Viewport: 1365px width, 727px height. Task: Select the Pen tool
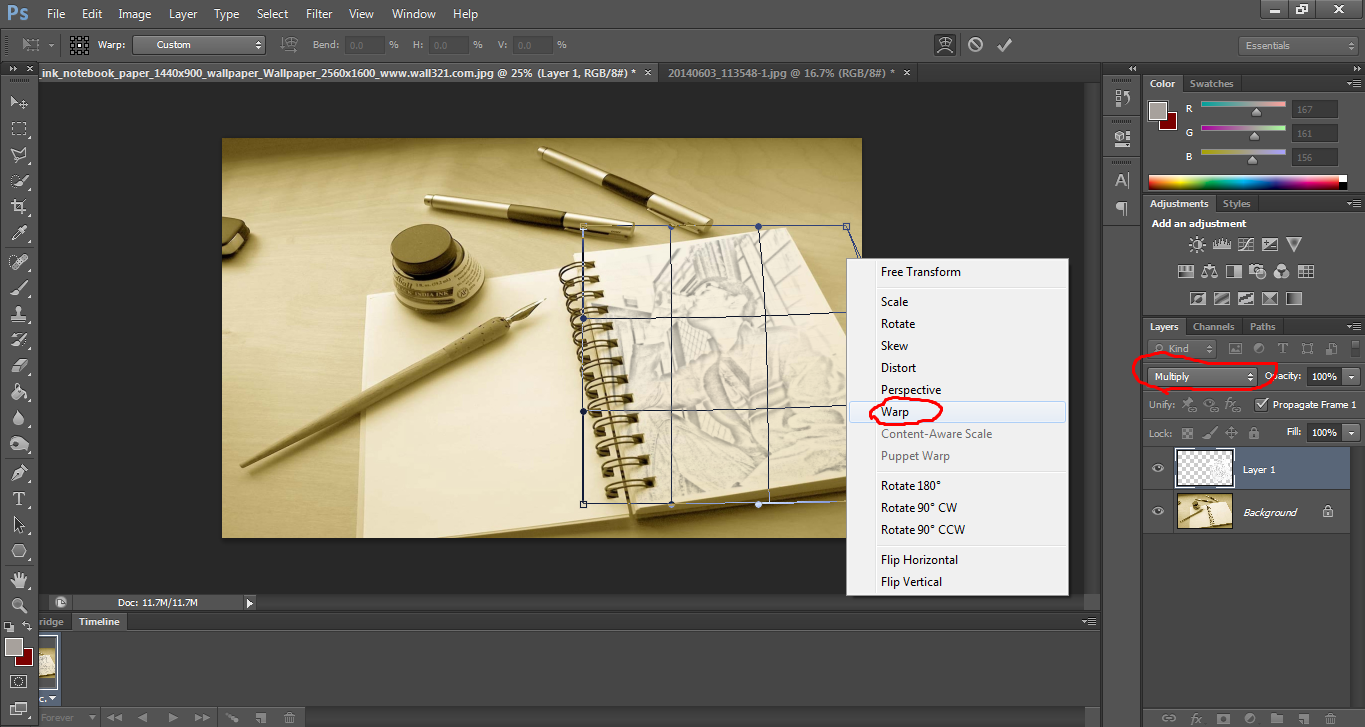[19, 472]
